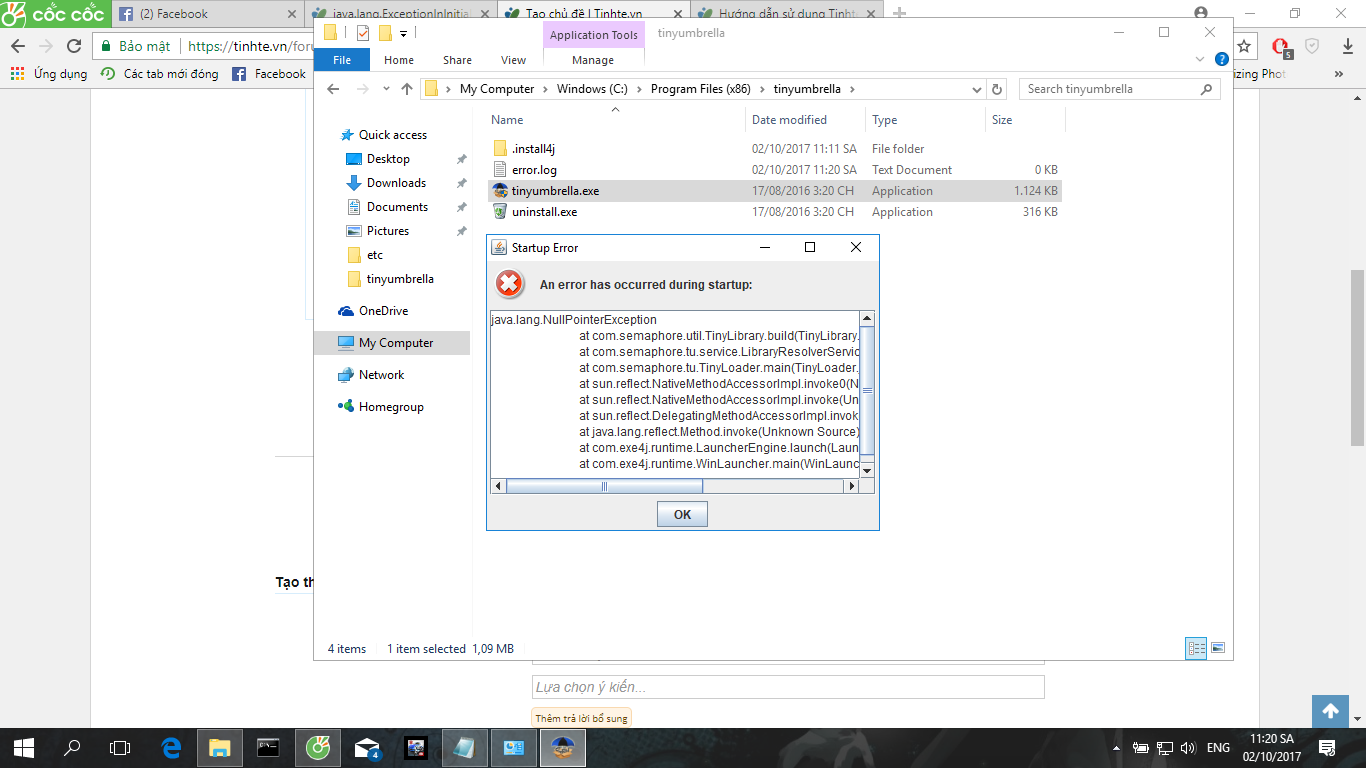Click Properties icon in quick access toolbar

363,33
